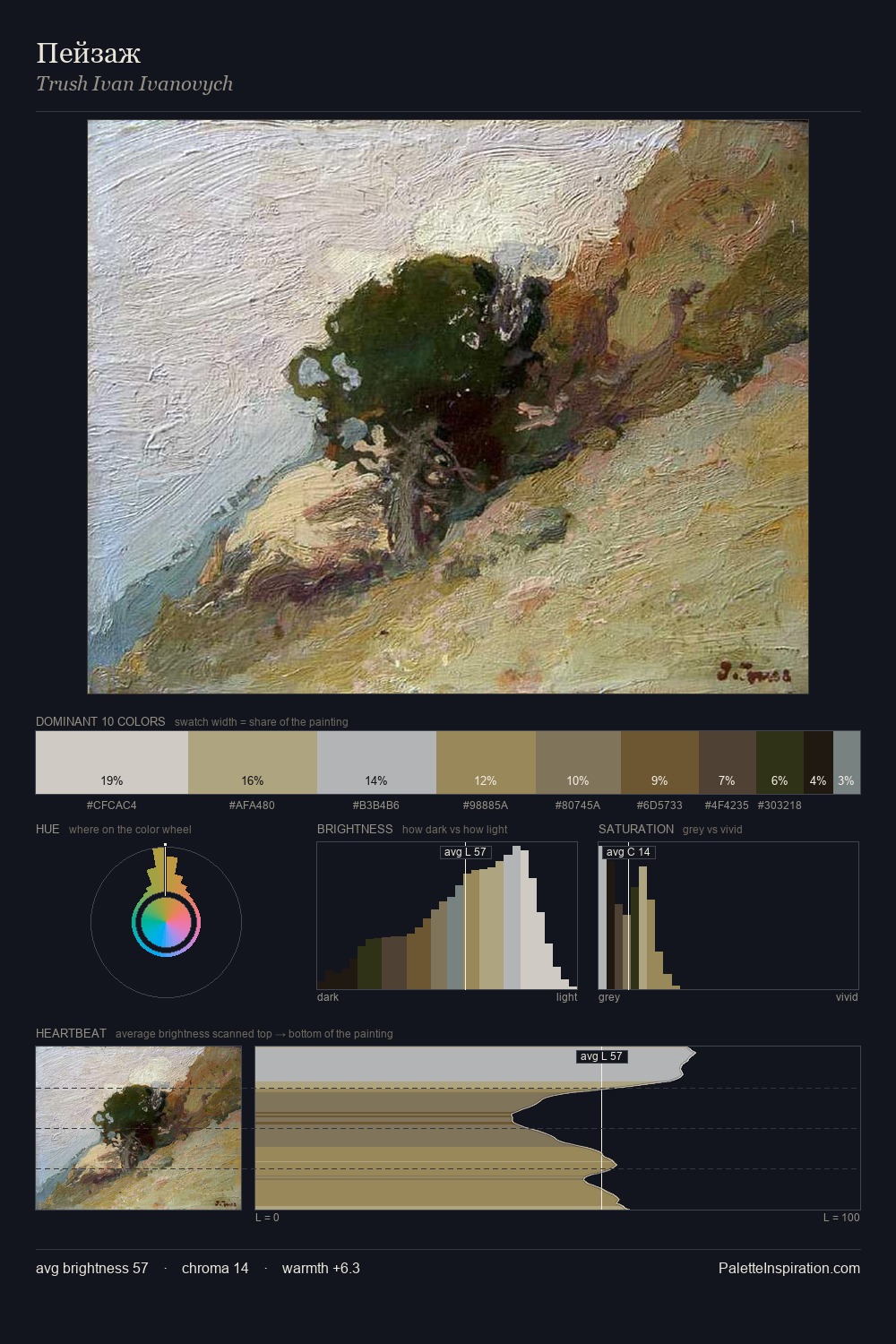Click the hex label '#CFCAC4'

(112, 805)
